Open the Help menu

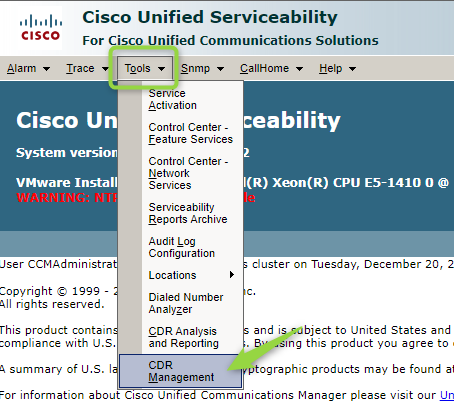point(331,68)
